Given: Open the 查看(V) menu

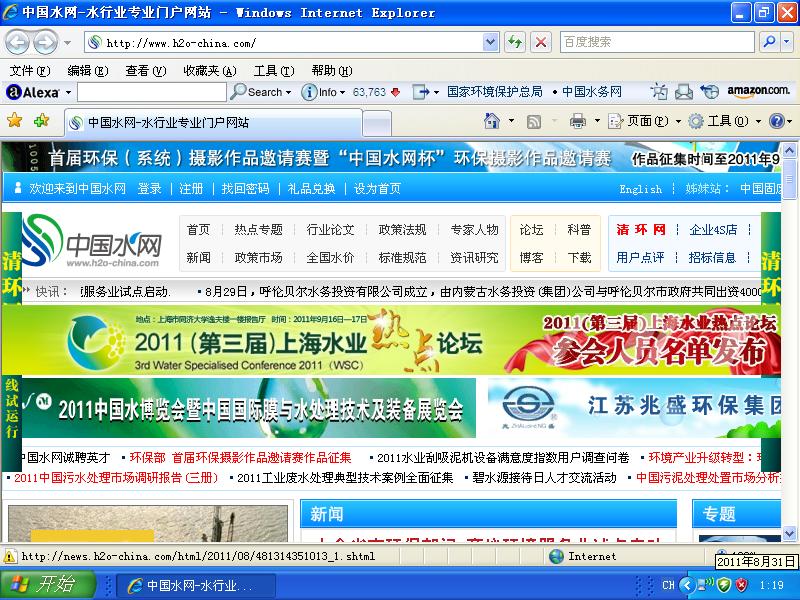Looking at the screenshot, I should [x=146, y=70].
